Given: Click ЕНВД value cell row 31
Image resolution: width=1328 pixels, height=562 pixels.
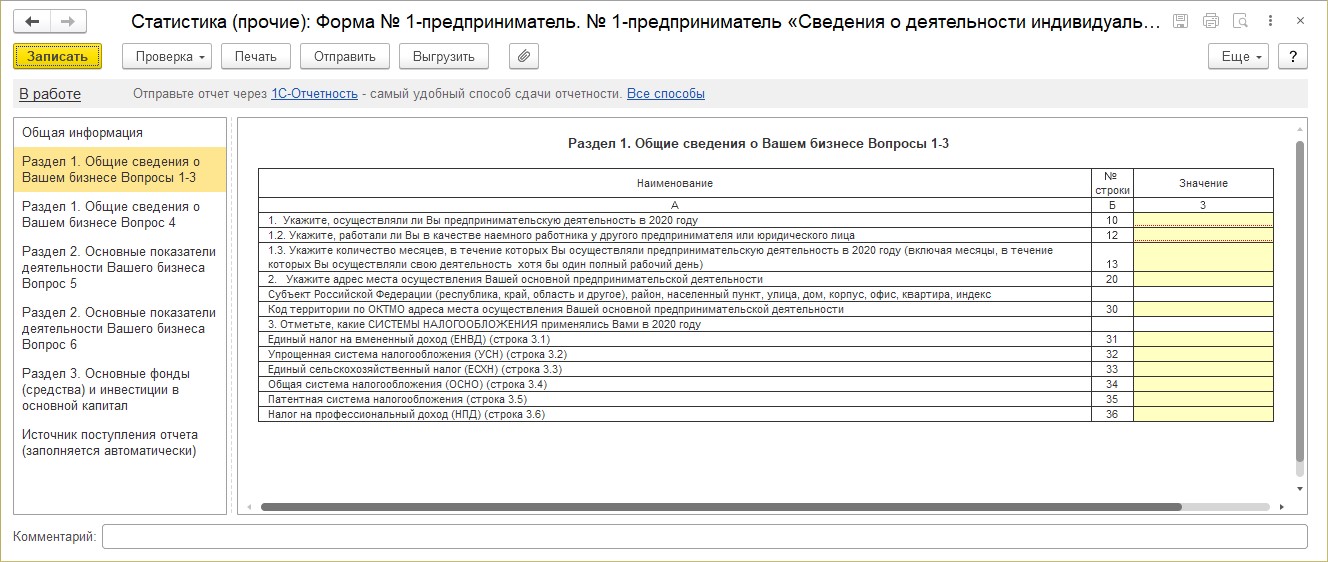Looking at the screenshot, I should click(1203, 339).
